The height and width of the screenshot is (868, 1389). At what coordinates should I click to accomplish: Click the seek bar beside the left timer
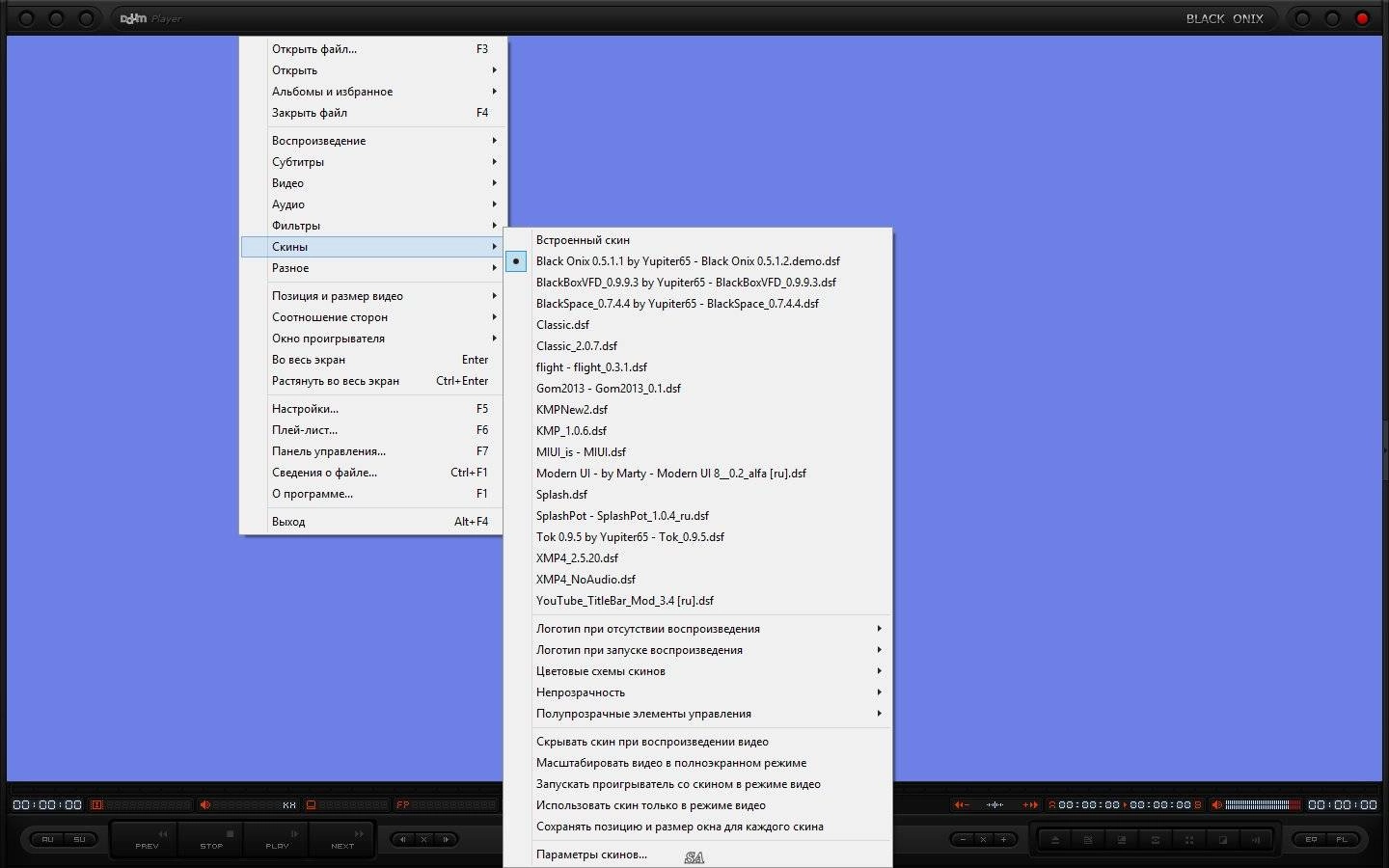(149, 805)
